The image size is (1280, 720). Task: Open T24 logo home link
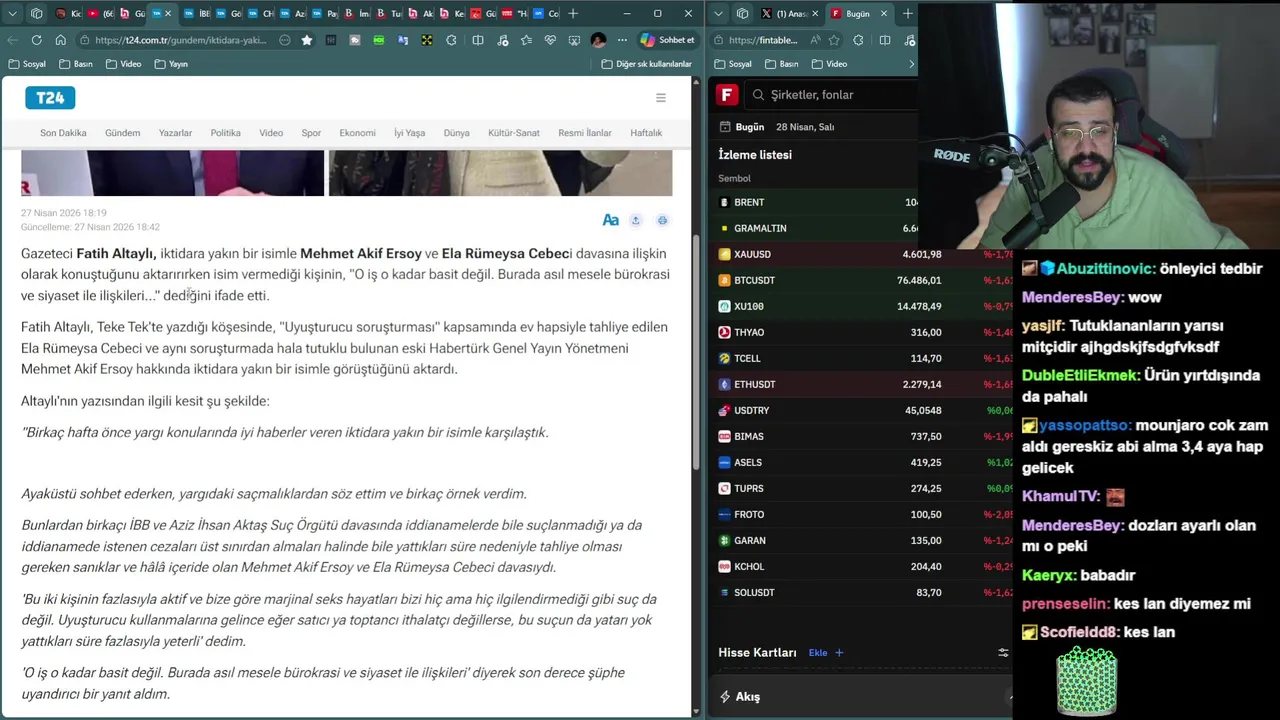click(x=50, y=97)
